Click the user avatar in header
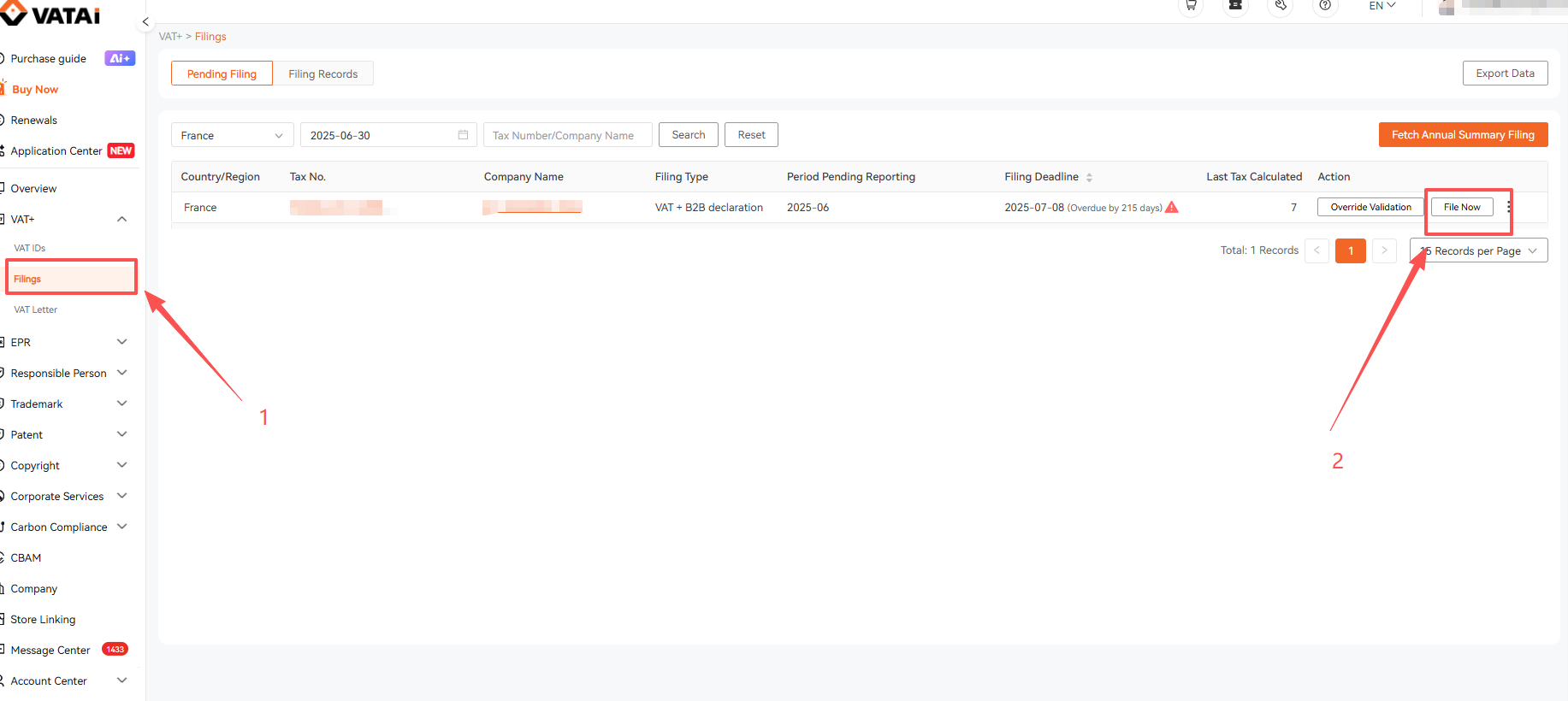 1447,7
